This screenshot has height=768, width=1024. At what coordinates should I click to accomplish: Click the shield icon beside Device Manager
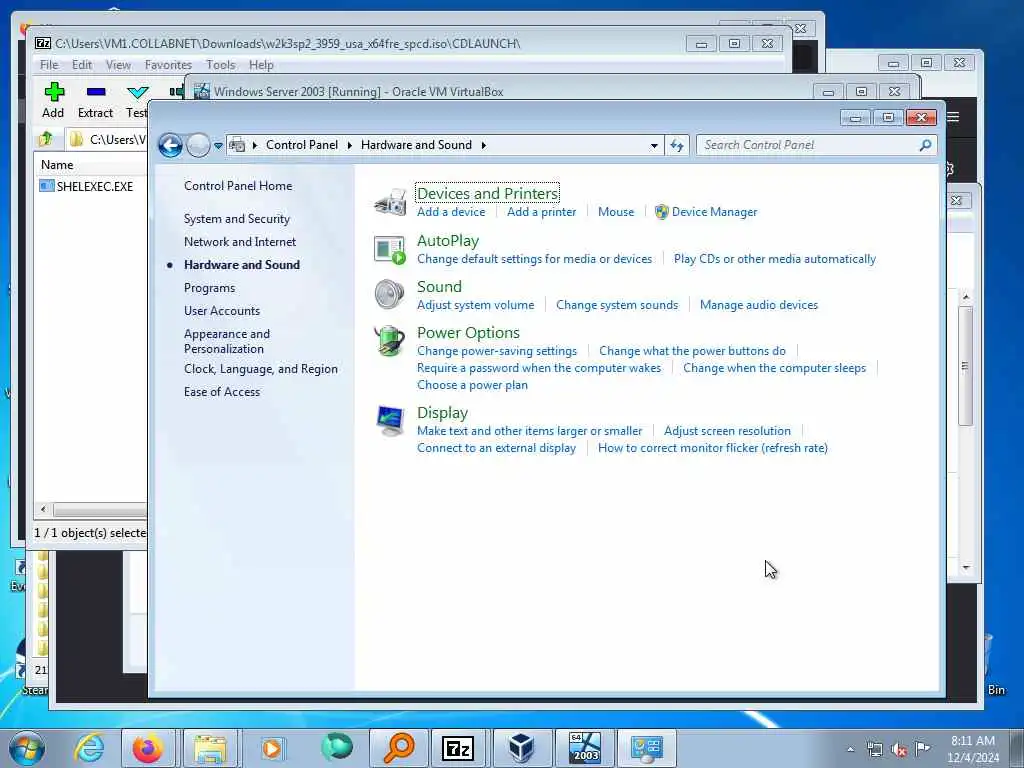(662, 212)
